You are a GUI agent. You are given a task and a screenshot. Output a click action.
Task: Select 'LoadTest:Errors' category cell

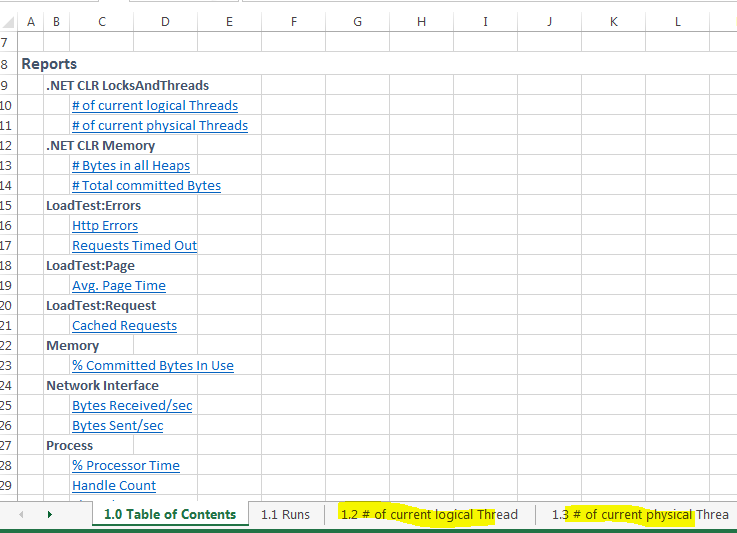click(93, 205)
